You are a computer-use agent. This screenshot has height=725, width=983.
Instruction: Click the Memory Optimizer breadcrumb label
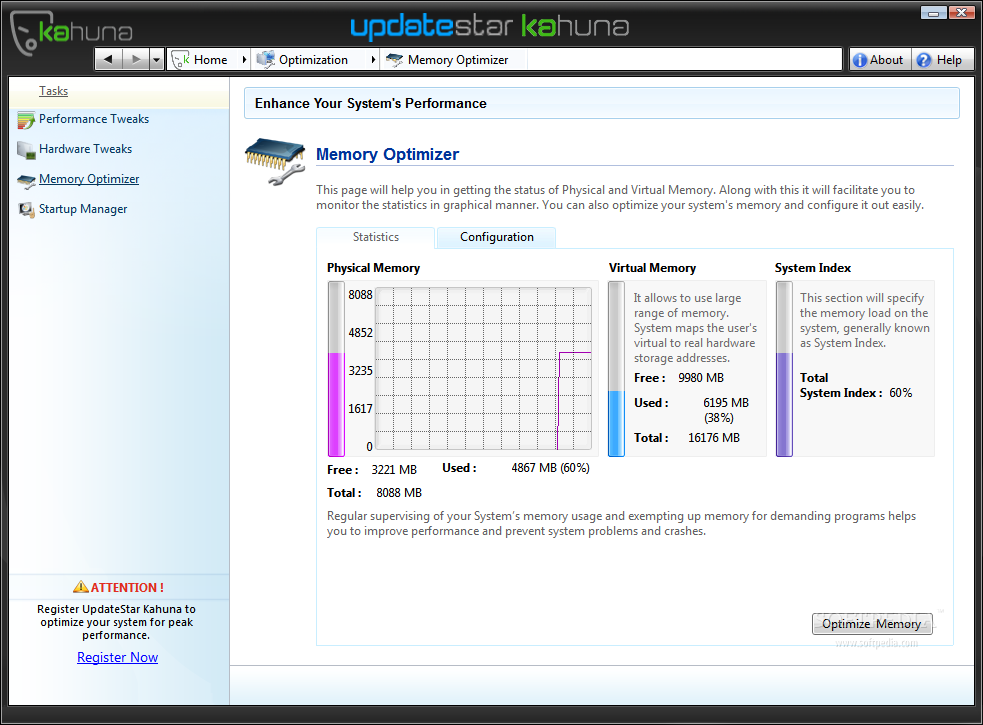458,60
